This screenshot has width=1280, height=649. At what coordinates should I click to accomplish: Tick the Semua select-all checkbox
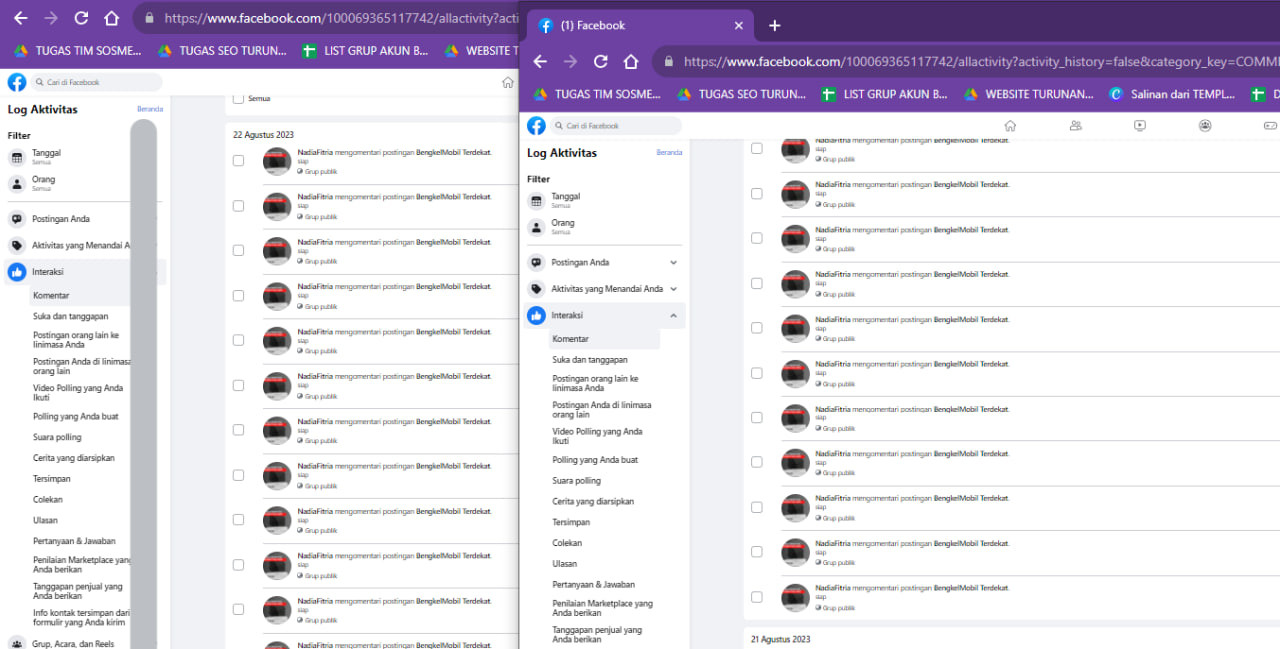tap(238, 98)
